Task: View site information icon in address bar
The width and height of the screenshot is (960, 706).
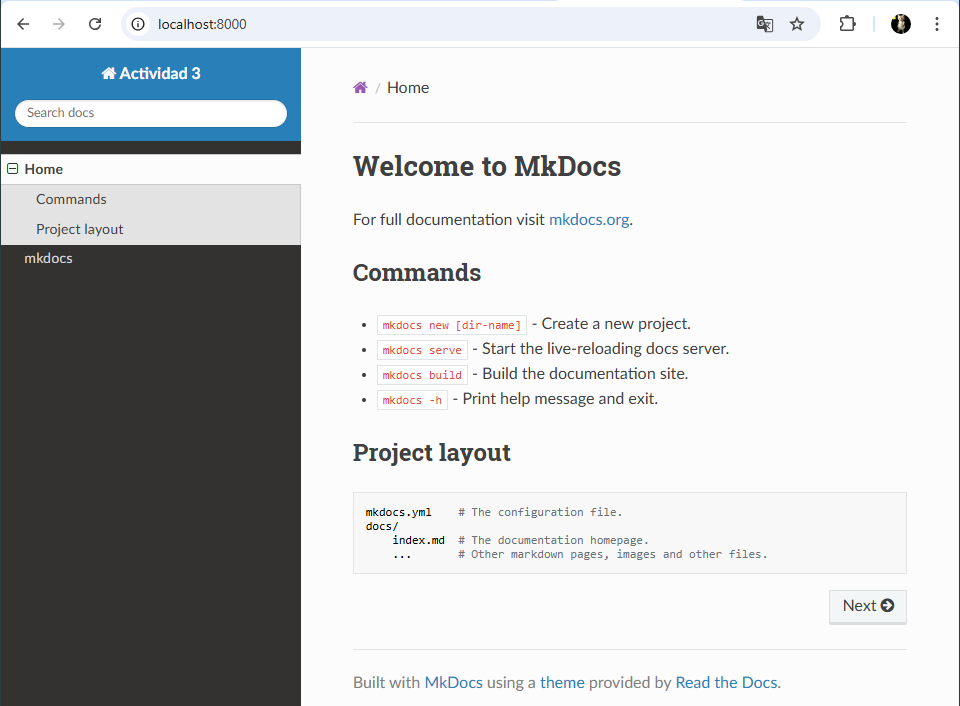Action: [x=139, y=24]
